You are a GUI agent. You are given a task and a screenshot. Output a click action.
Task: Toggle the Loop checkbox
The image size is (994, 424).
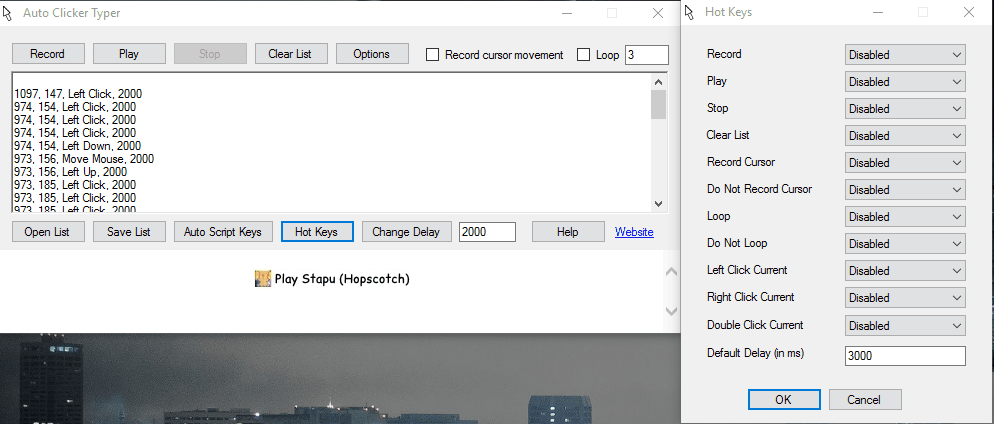(x=583, y=55)
